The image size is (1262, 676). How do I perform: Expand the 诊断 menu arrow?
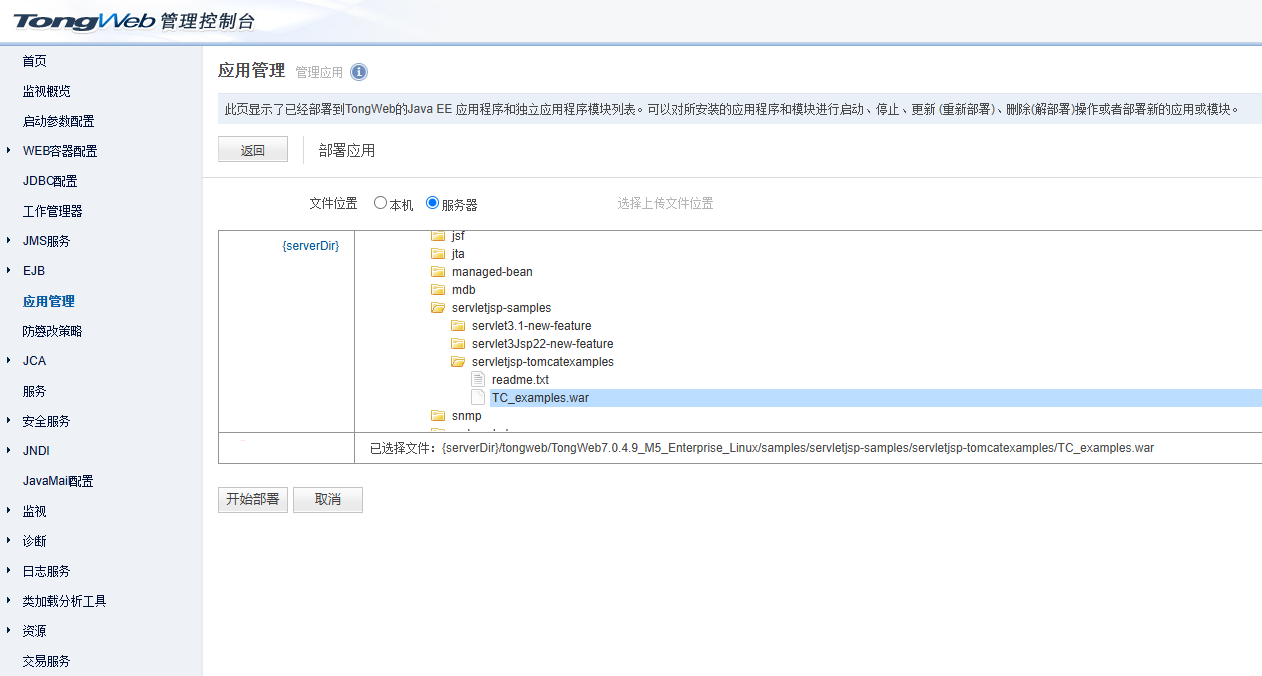pyautogui.click(x=9, y=541)
